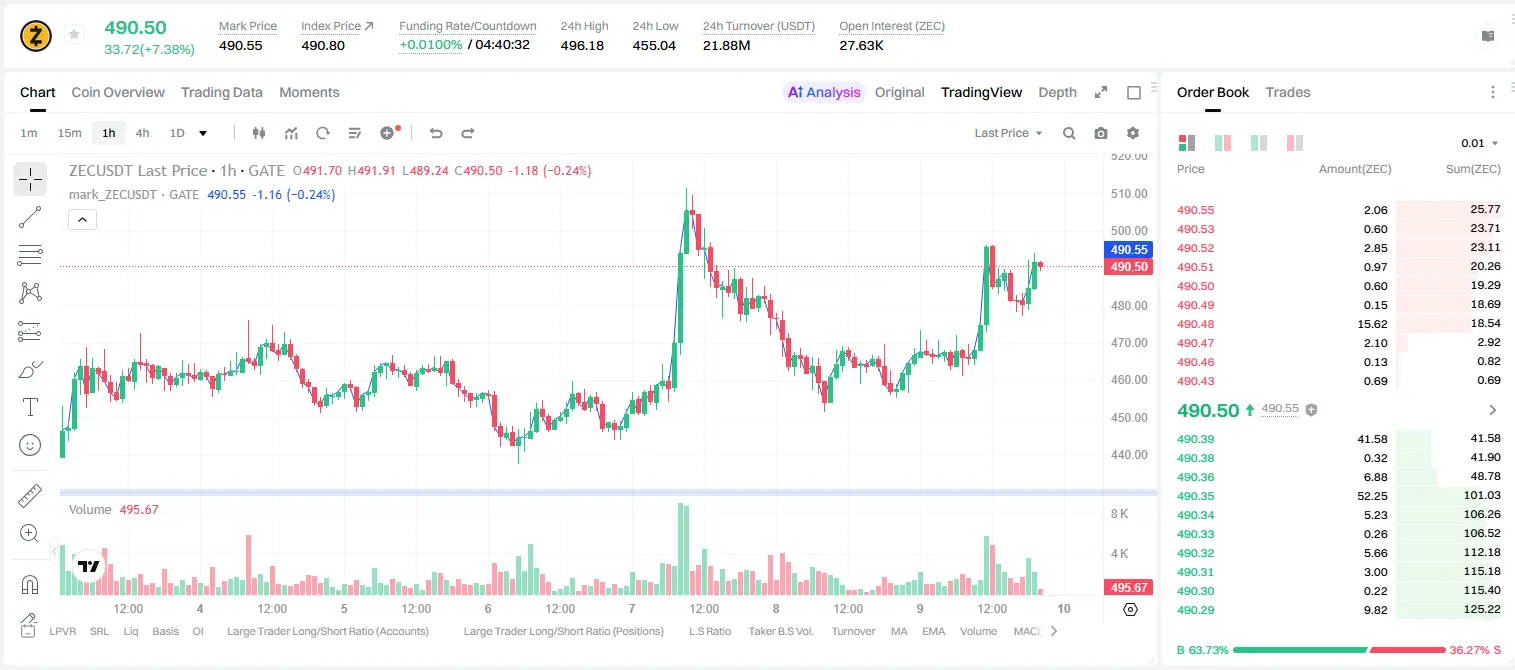Add ZEC to favorites star
The height and width of the screenshot is (670, 1515).
point(74,35)
